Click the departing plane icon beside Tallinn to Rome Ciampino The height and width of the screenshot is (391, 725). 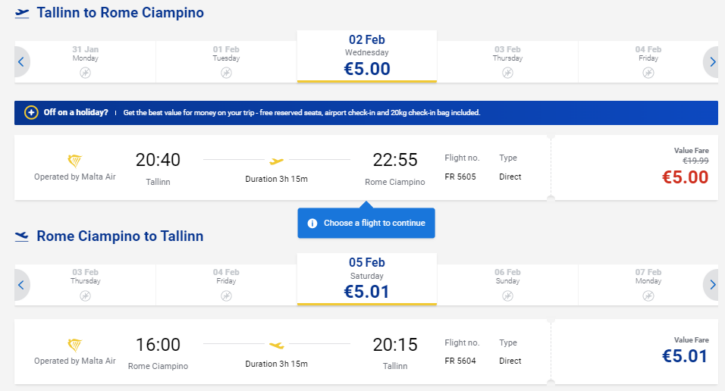[21, 13]
